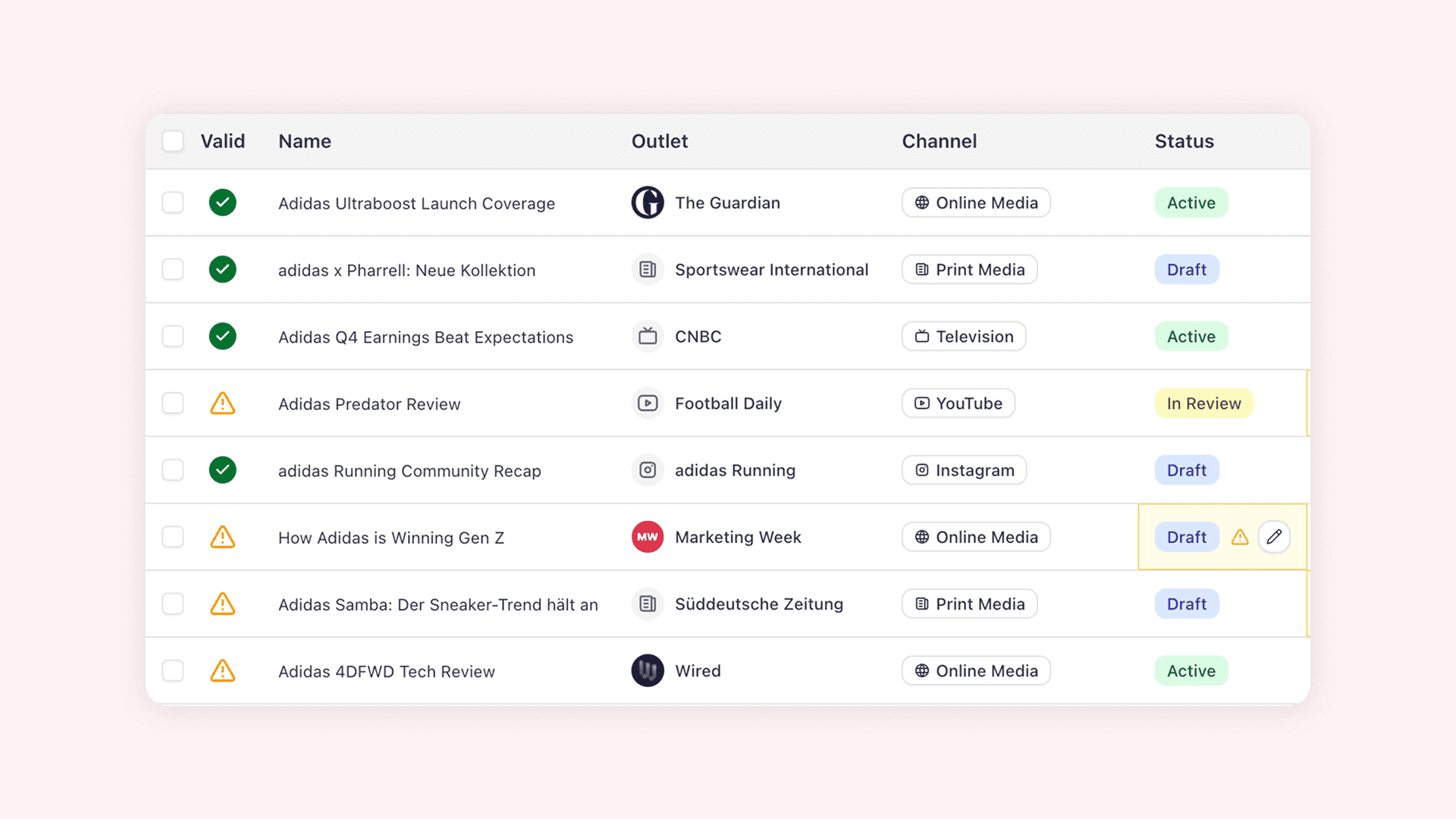Click the Television channel tag

tap(963, 336)
